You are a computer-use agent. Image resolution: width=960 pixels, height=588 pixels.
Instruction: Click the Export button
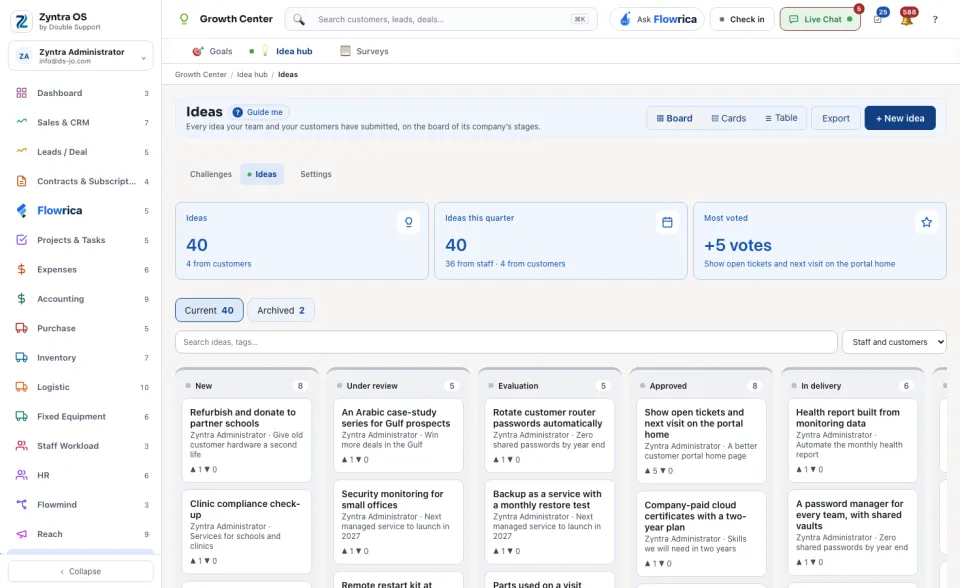point(836,118)
